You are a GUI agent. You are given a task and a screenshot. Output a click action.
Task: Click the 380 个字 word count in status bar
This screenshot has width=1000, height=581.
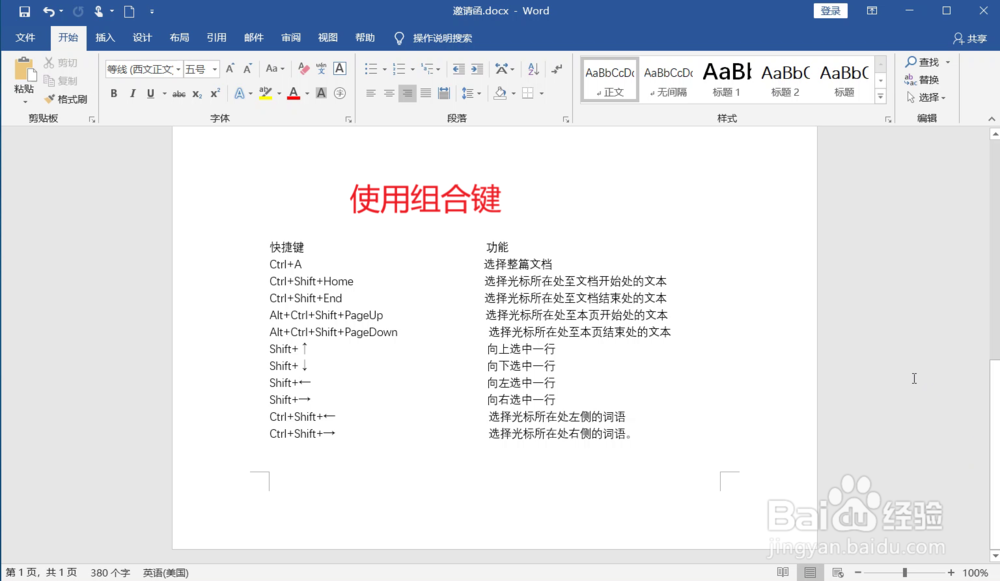[110, 572]
